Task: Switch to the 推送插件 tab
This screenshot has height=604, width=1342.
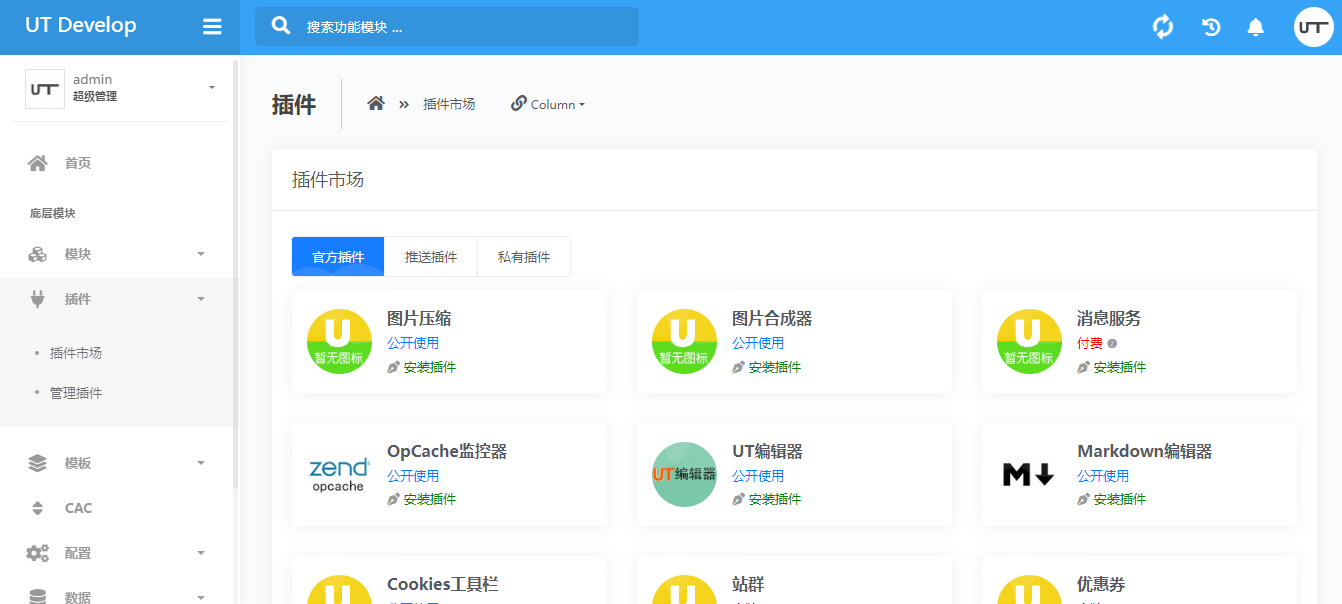Action: (x=431, y=257)
